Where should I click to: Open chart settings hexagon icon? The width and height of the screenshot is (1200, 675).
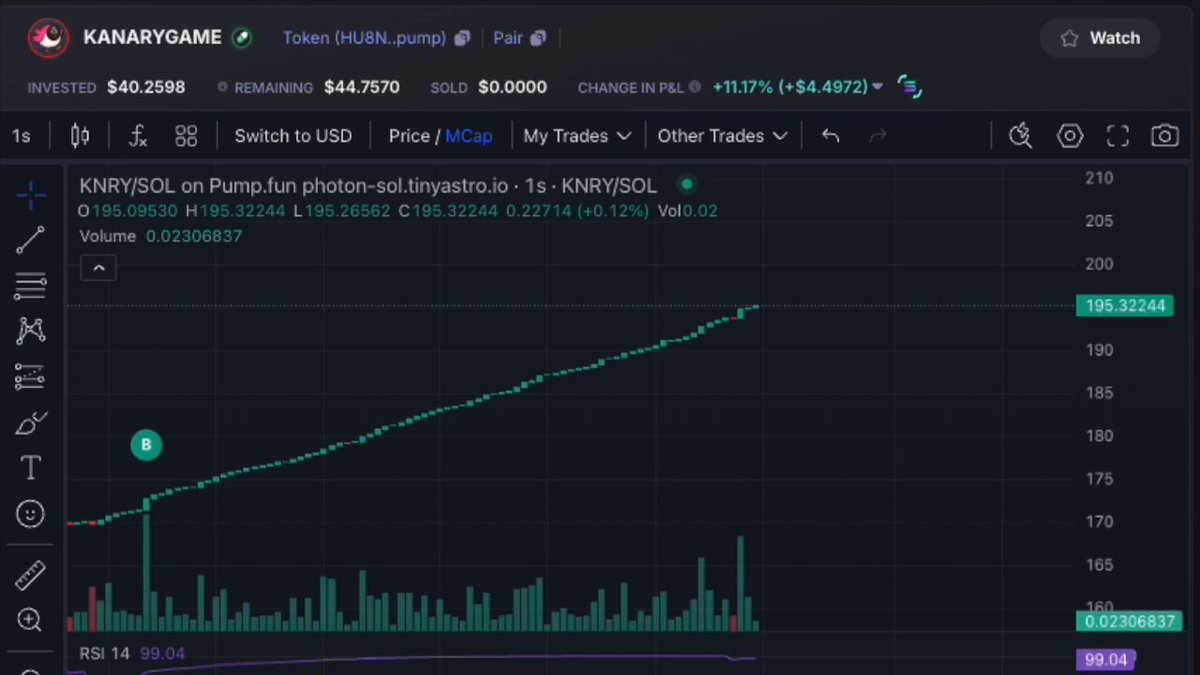click(1070, 136)
